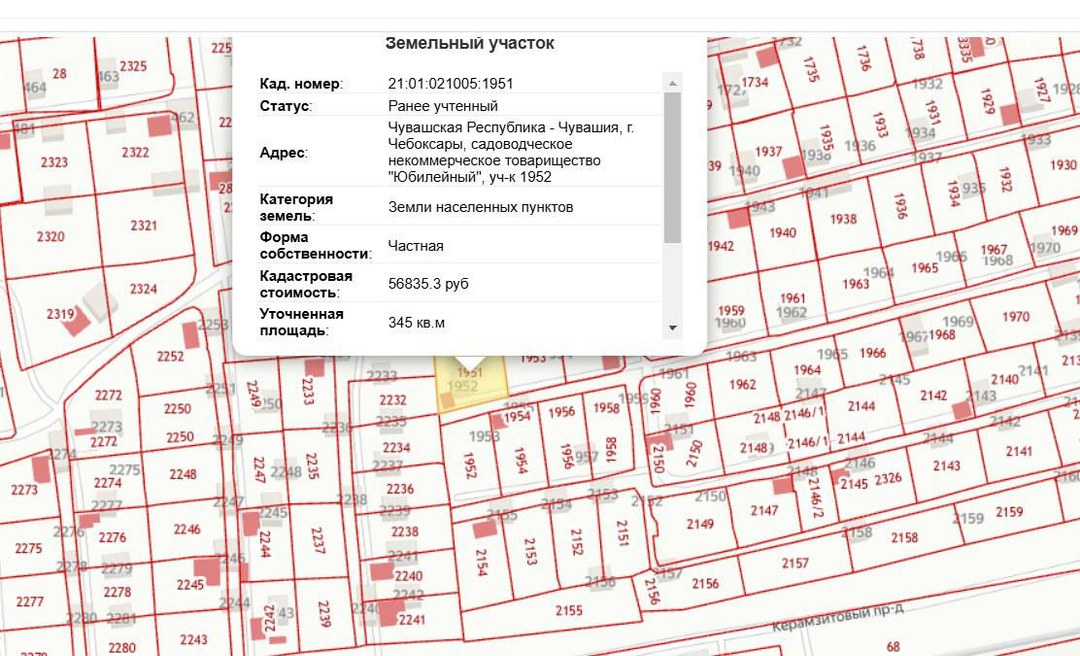Click the popup's vertical scrollbar thumb
The width and height of the screenshot is (1080, 656).
pos(672,165)
